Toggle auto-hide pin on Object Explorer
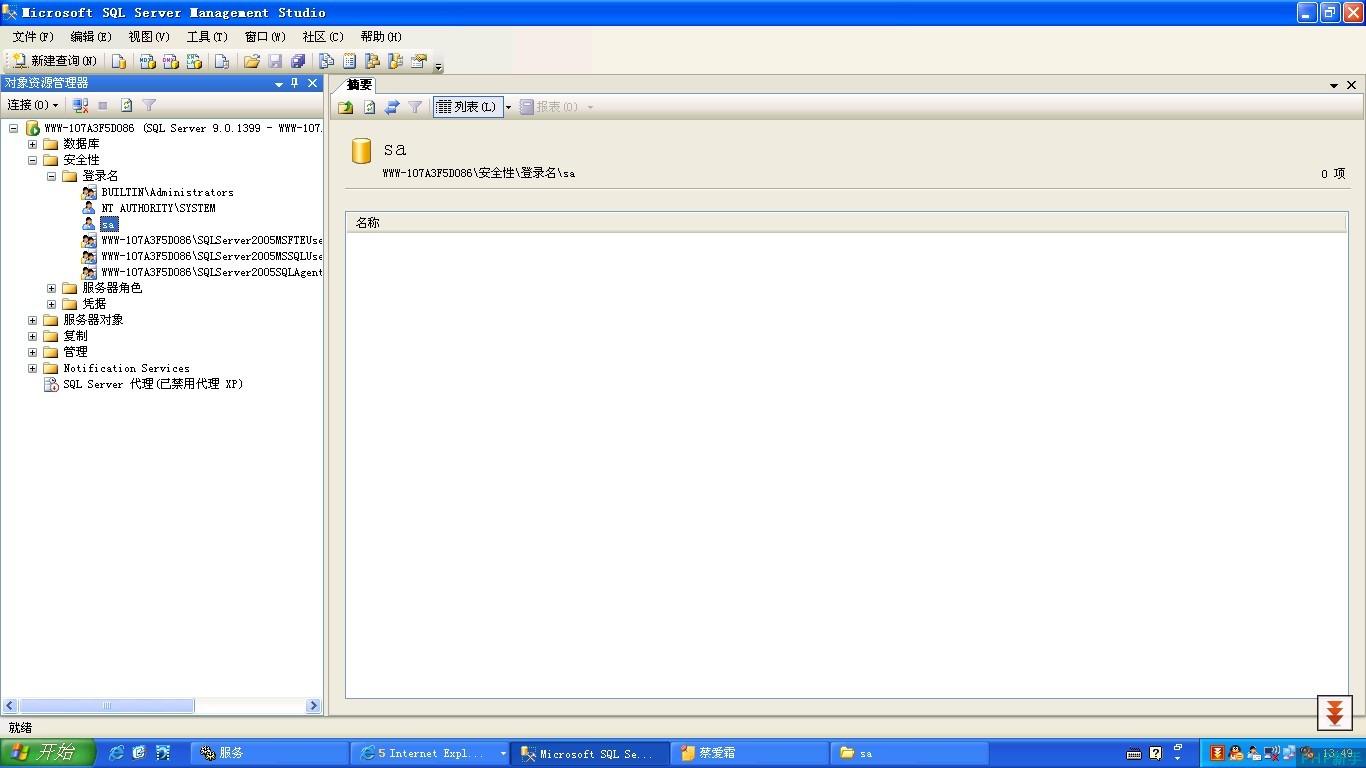The width and height of the screenshot is (1366, 768). (295, 84)
